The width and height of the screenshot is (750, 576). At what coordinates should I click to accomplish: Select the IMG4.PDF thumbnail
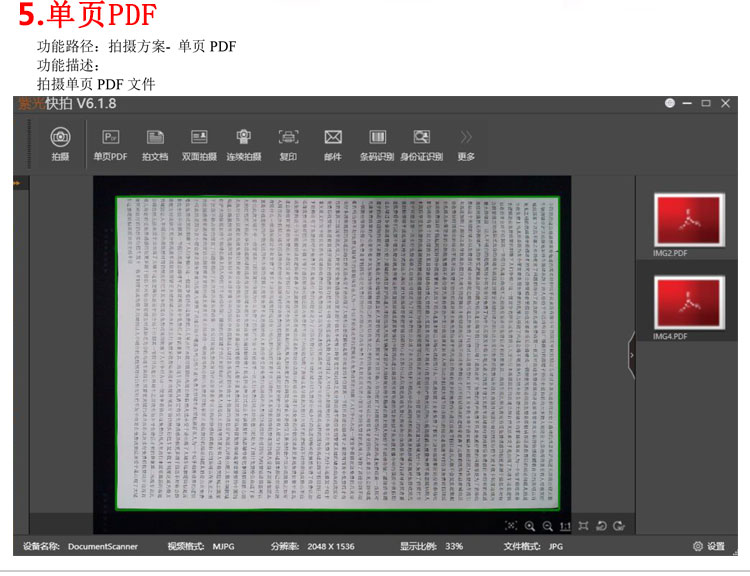[688, 303]
